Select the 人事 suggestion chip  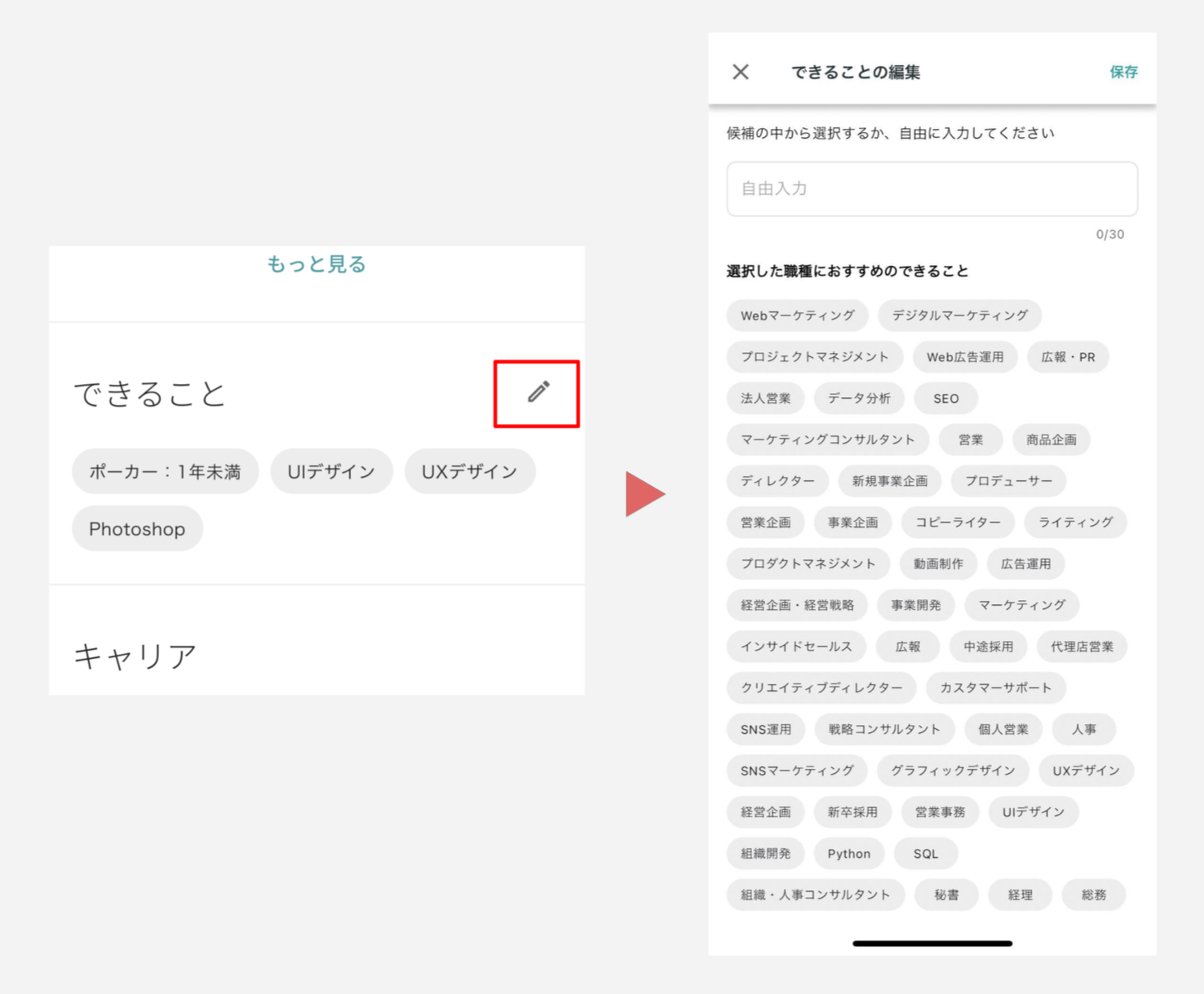coord(1084,729)
